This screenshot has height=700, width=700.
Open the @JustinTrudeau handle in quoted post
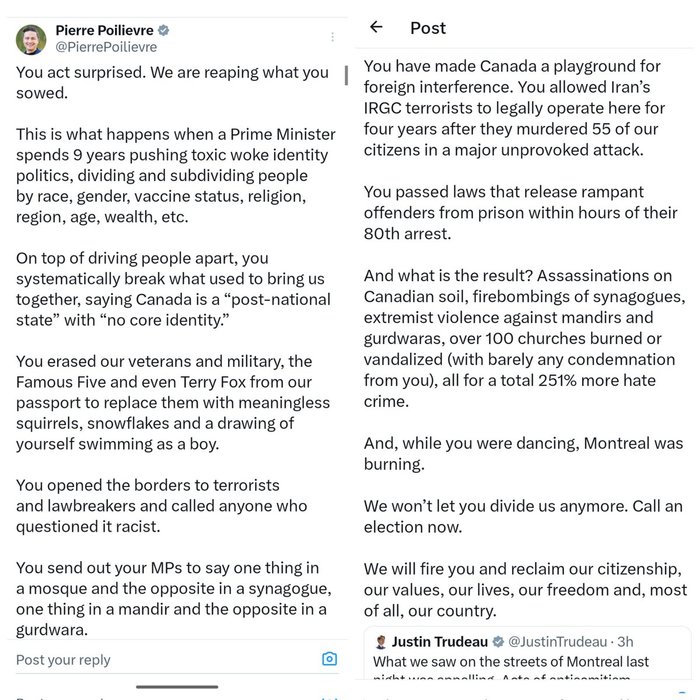click(x=558, y=642)
